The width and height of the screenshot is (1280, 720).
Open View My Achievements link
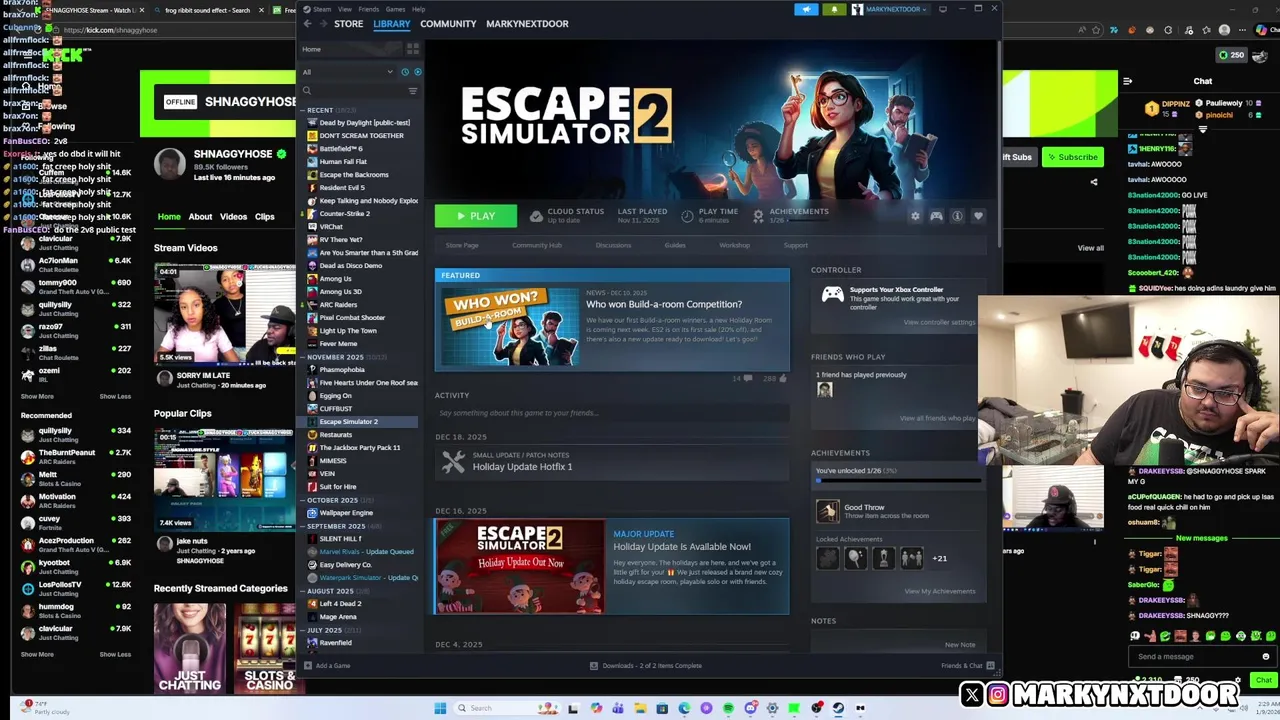(x=939, y=591)
